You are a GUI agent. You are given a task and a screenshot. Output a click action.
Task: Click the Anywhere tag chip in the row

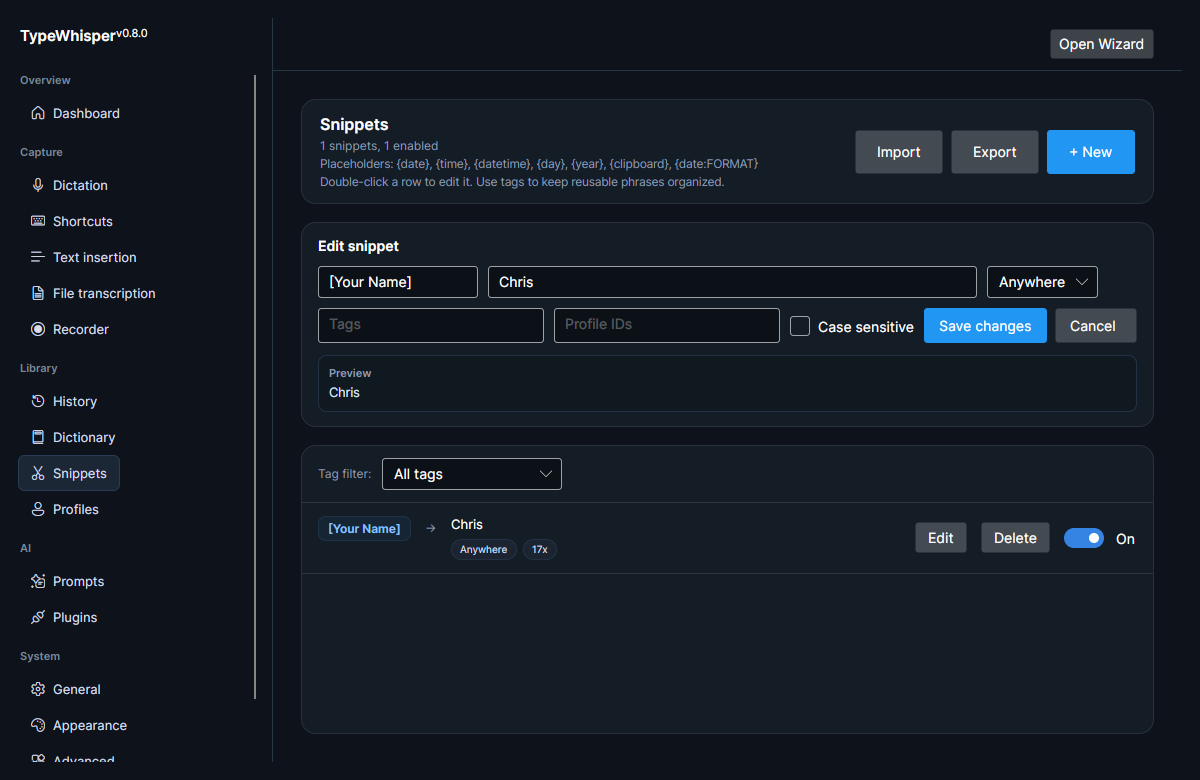(484, 550)
